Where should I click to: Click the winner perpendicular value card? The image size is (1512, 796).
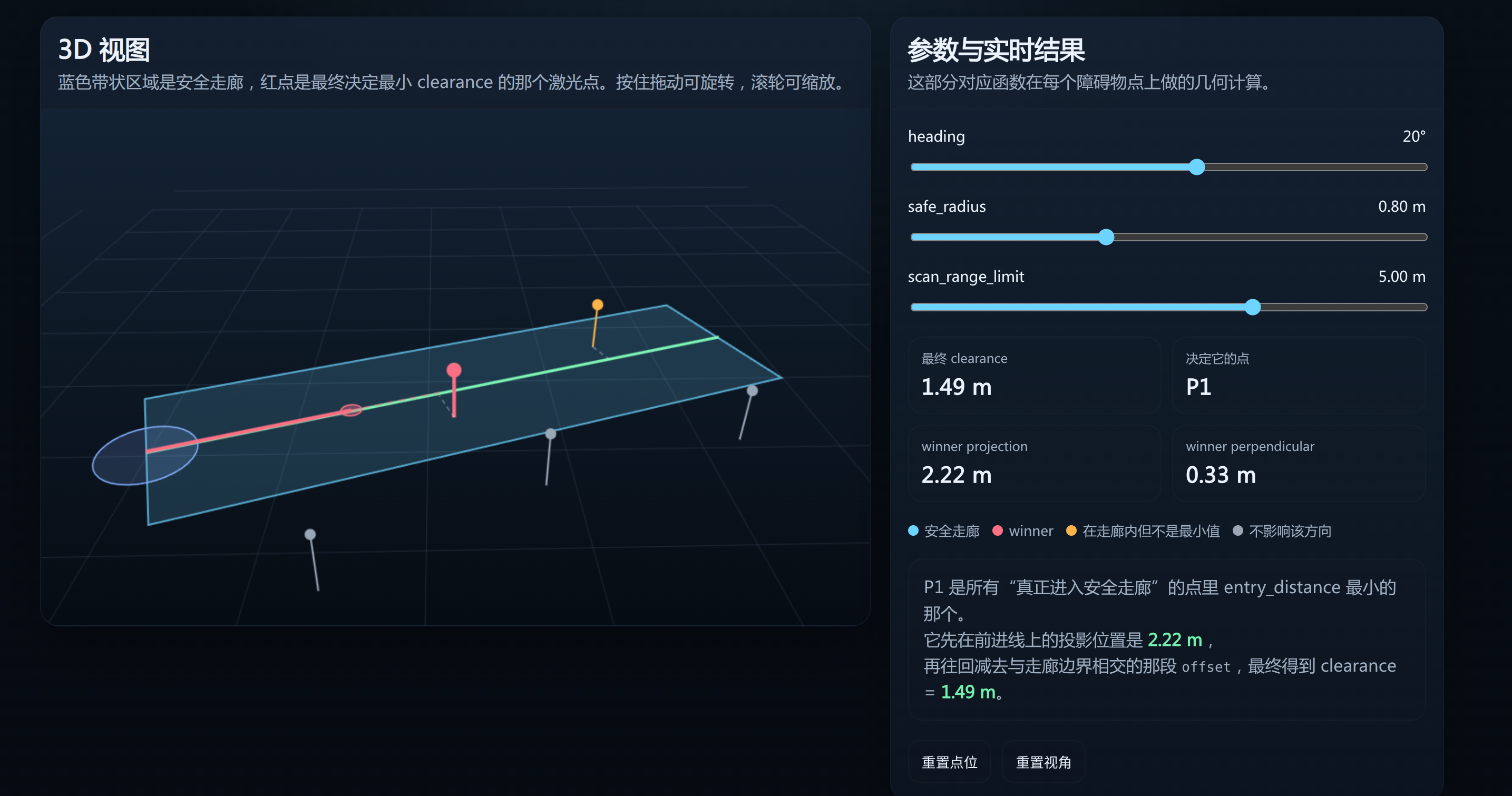point(1299,464)
